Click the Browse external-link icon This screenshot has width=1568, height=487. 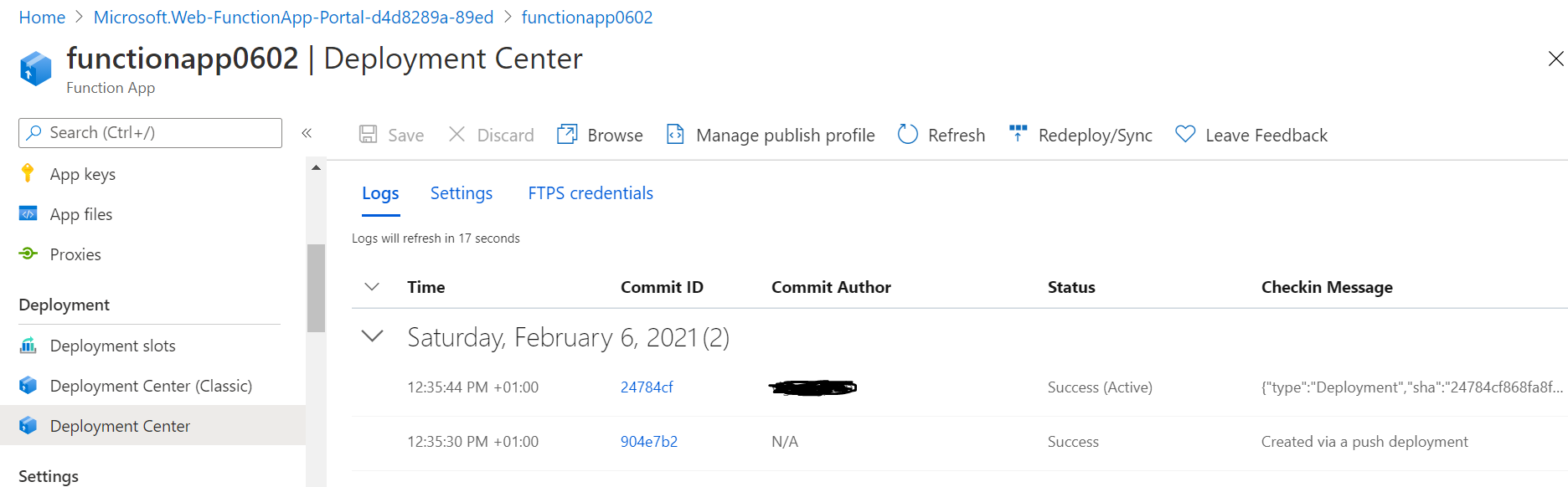pyautogui.click(x=567, y=135)
